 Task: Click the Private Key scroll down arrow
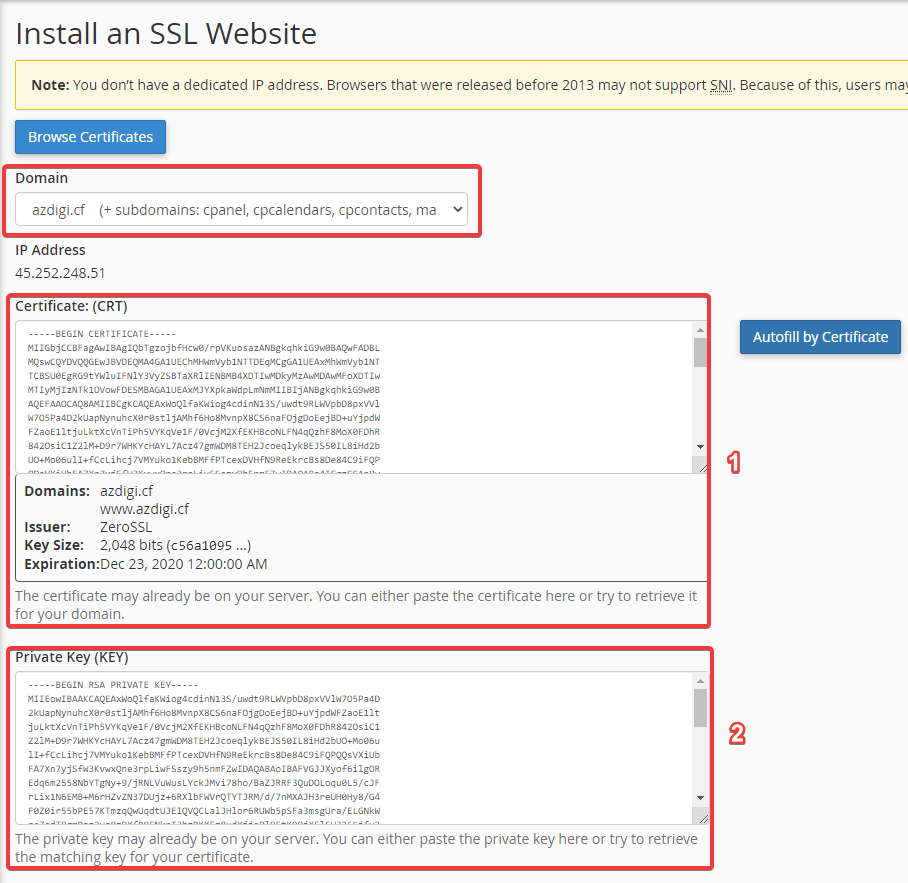click(700, 800)
